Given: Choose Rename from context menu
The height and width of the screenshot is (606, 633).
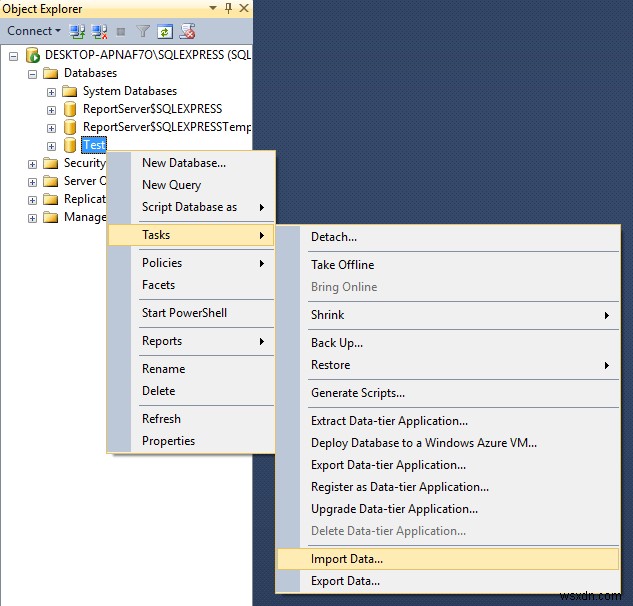Looking at the screenshot, I should point(191,369).
